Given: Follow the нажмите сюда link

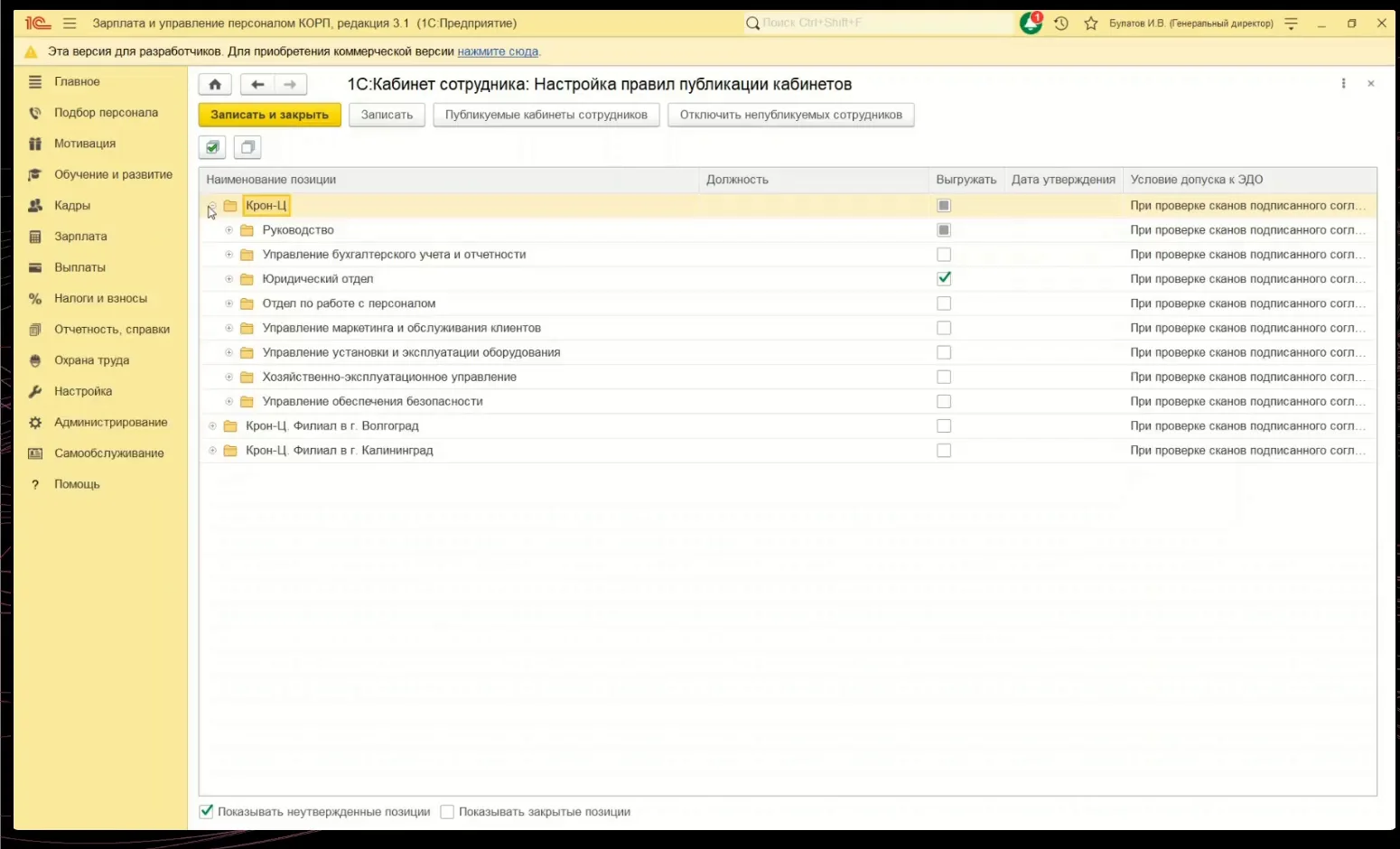Looking at the screenshot, I should (x=498, y=51).
